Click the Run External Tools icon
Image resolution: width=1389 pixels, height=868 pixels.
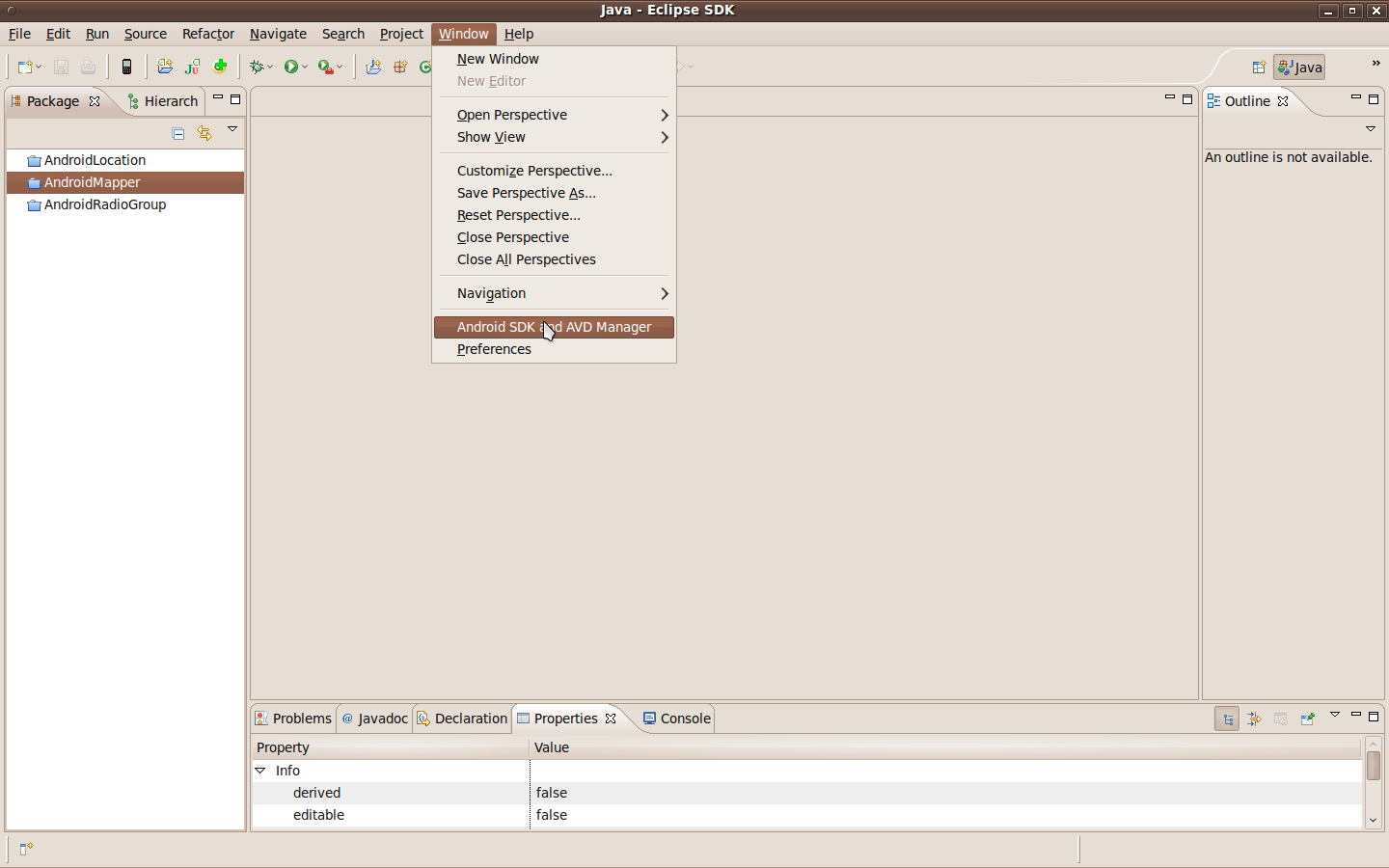(326, 67)
